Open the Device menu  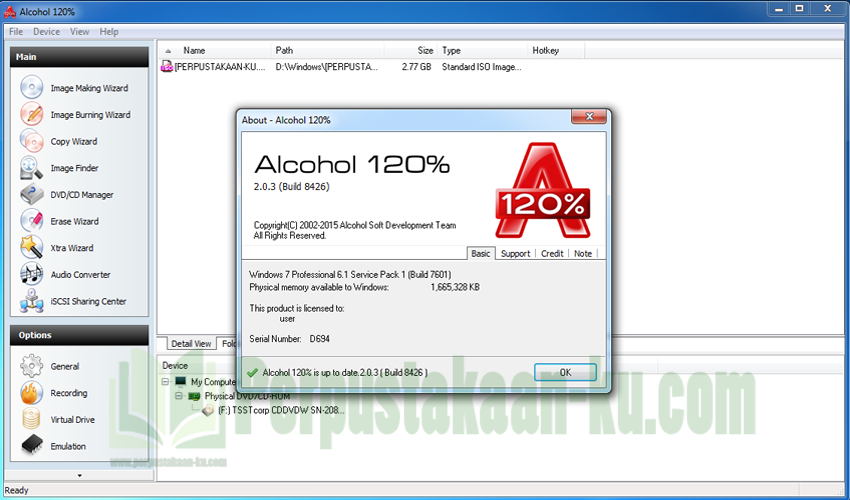point(46,31)
